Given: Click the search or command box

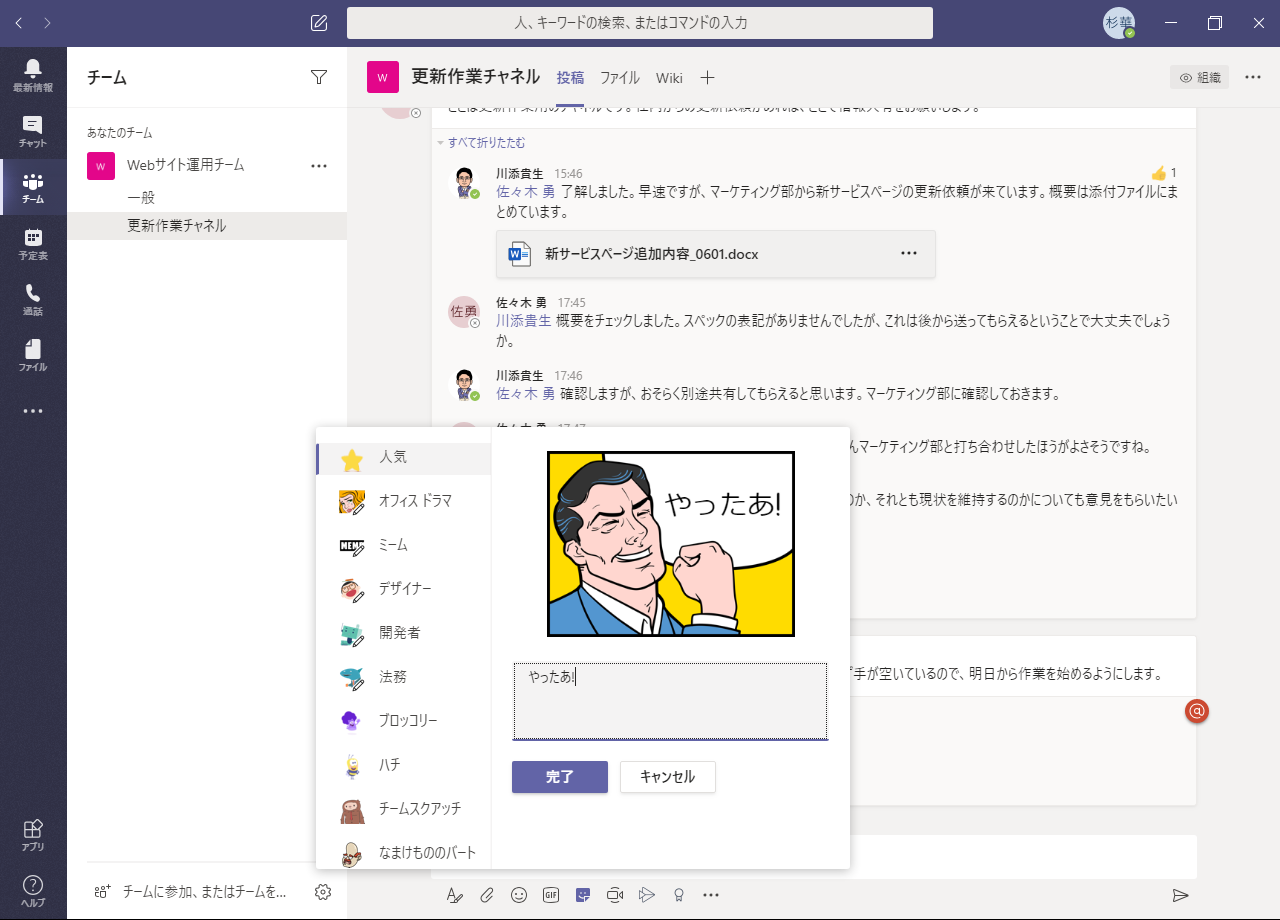Looking at the screenshot, I should pos(640,23).
